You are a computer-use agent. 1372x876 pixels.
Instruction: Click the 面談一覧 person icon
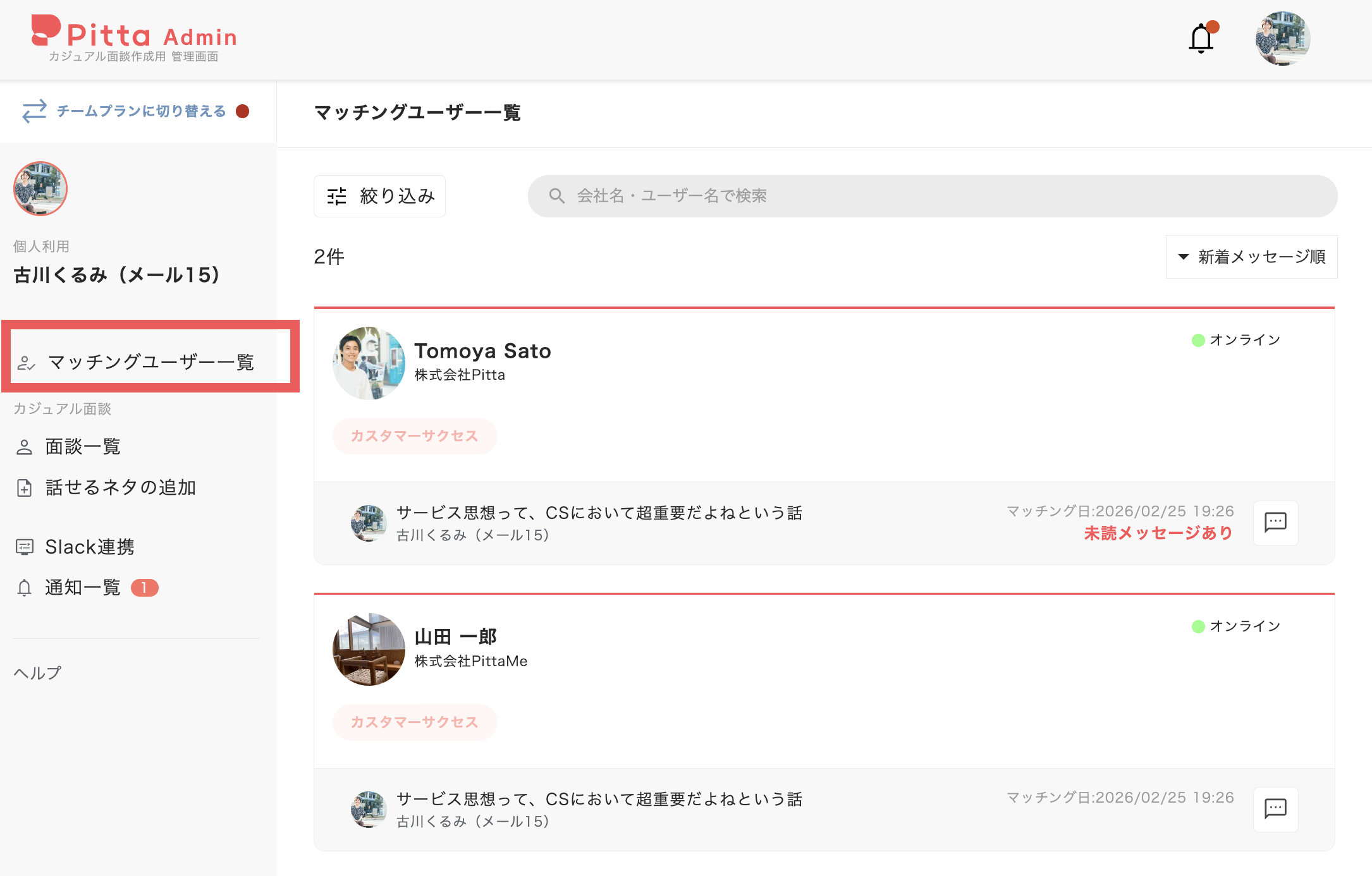[x=24, y=446]
